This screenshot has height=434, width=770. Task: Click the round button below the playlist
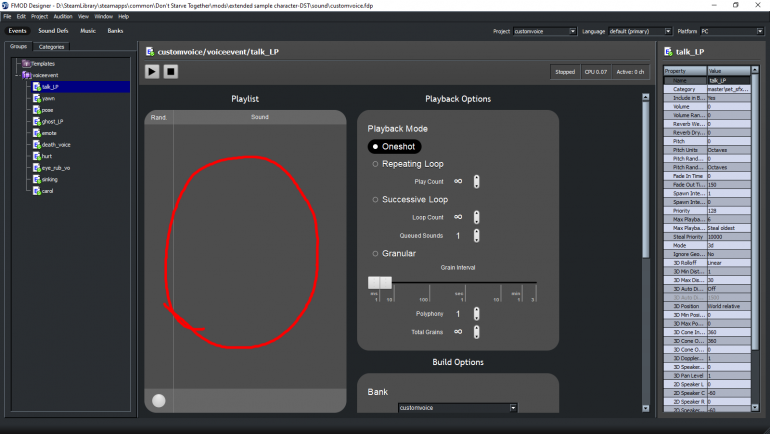pyautogui.click(x=158, y=400)
